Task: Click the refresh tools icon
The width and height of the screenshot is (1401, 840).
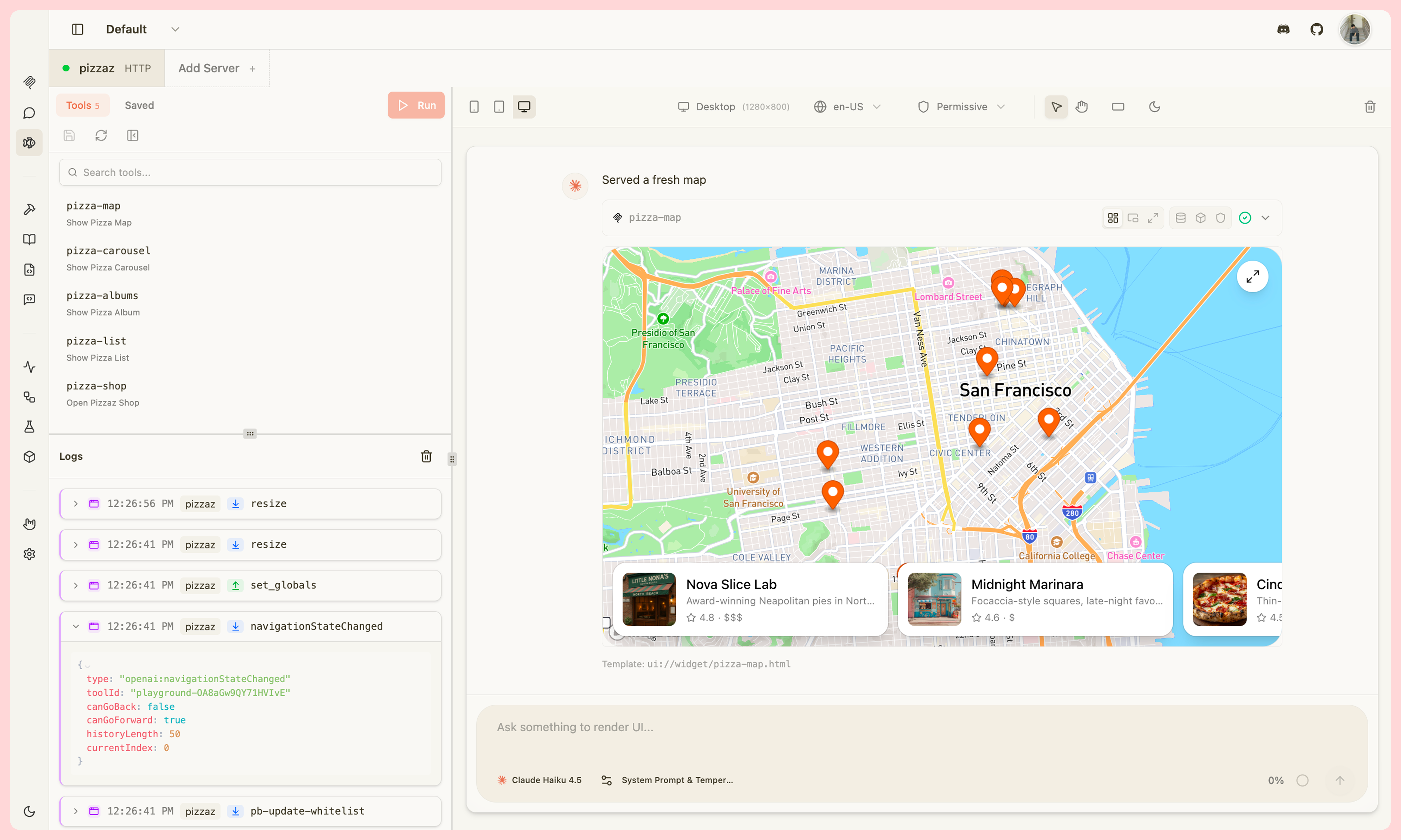Action: coord(101,135)
